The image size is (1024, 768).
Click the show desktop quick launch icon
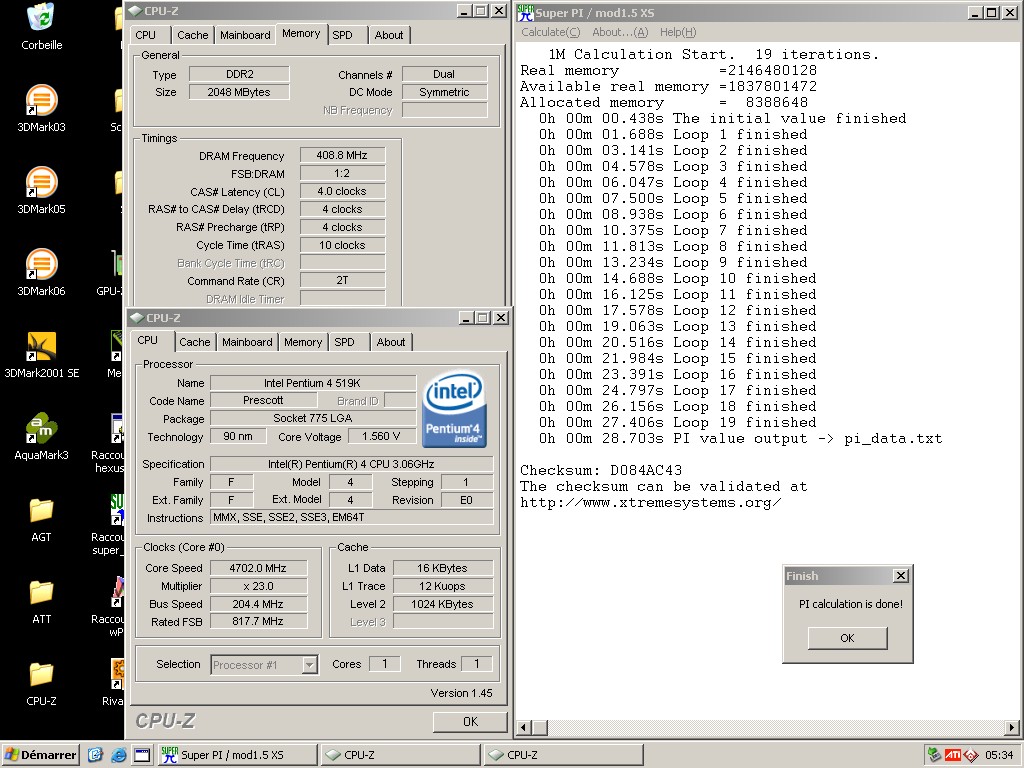(142, 755)
